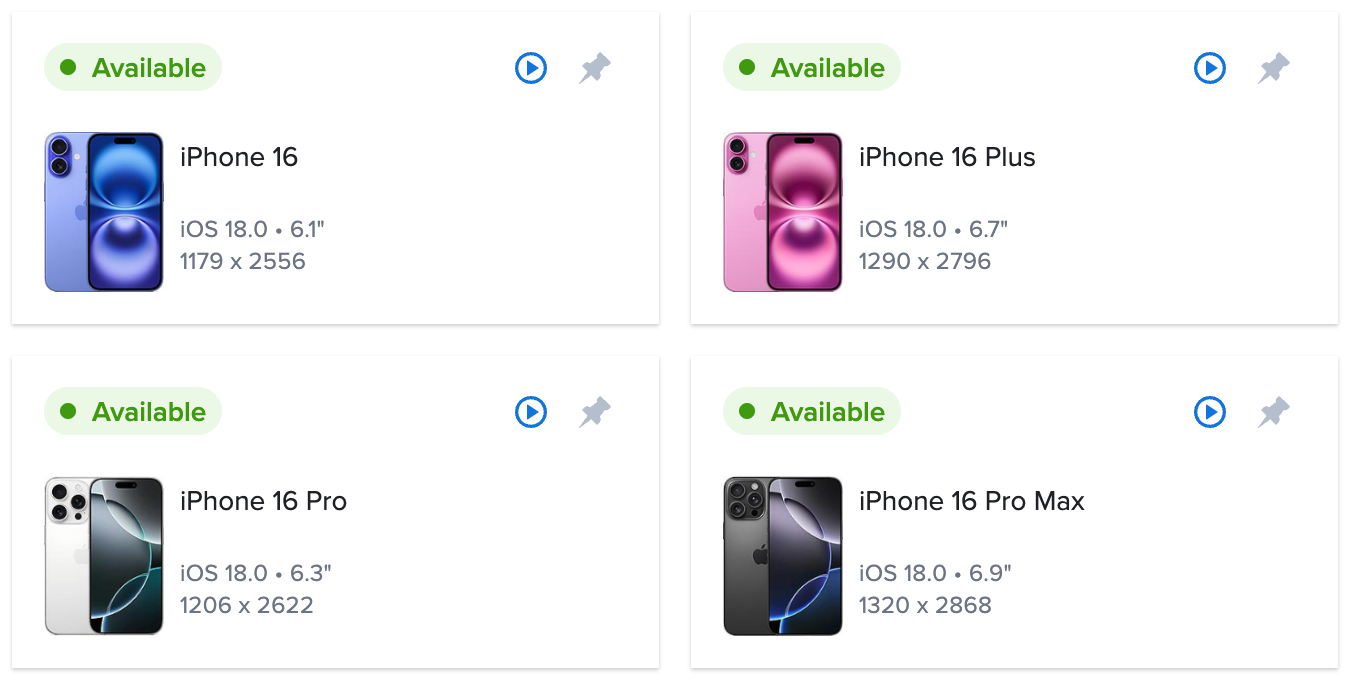
Task: Launch the iPhone 16 Pro Max session
Action: [x=1210, y=412]
